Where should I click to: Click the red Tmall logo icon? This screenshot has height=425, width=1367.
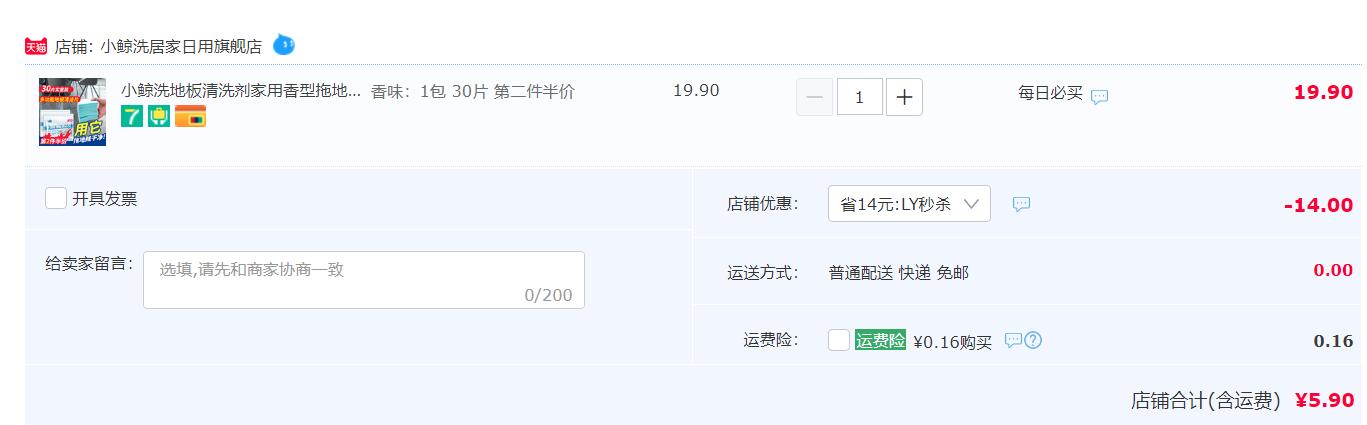tap(36, 47)
